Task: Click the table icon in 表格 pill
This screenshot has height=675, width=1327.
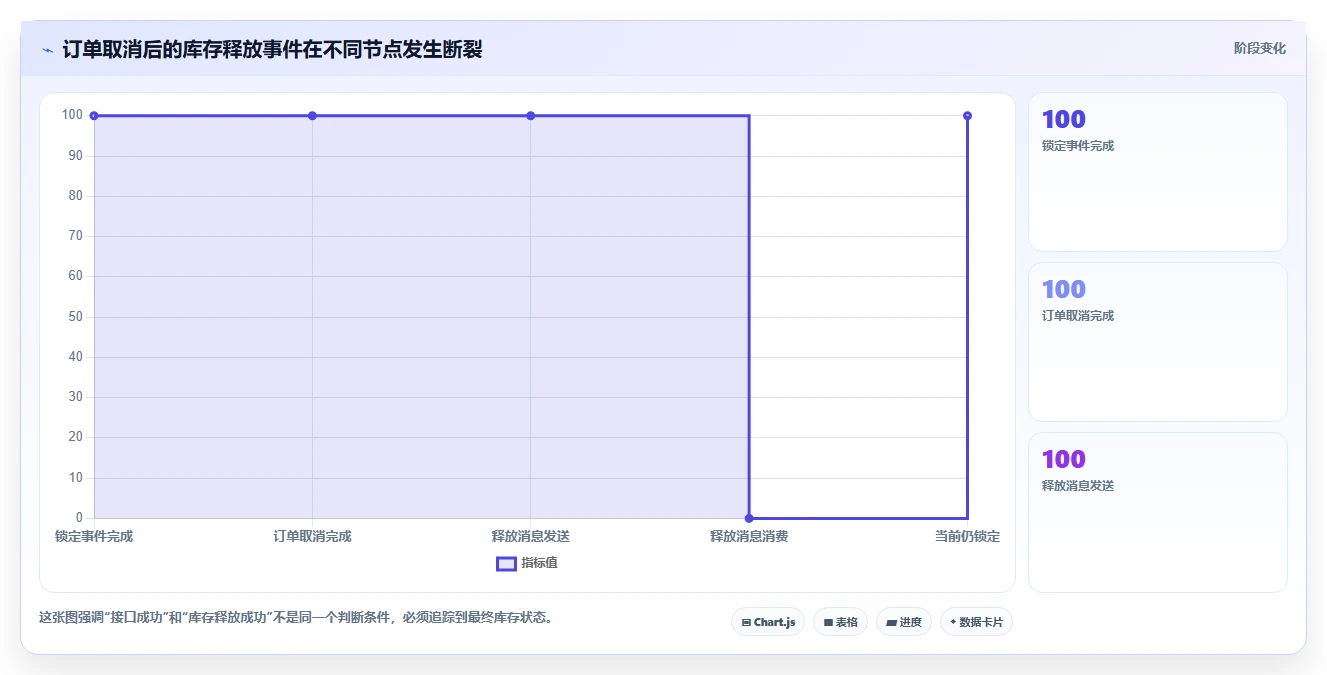Action: coord(828,622)
